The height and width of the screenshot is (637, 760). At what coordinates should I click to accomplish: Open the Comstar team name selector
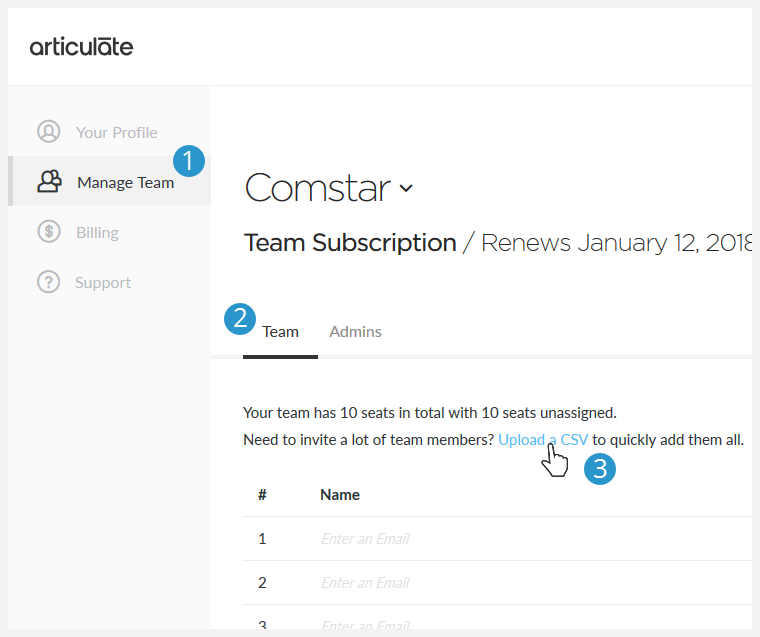pyautogui.click(x=329, y=188)
